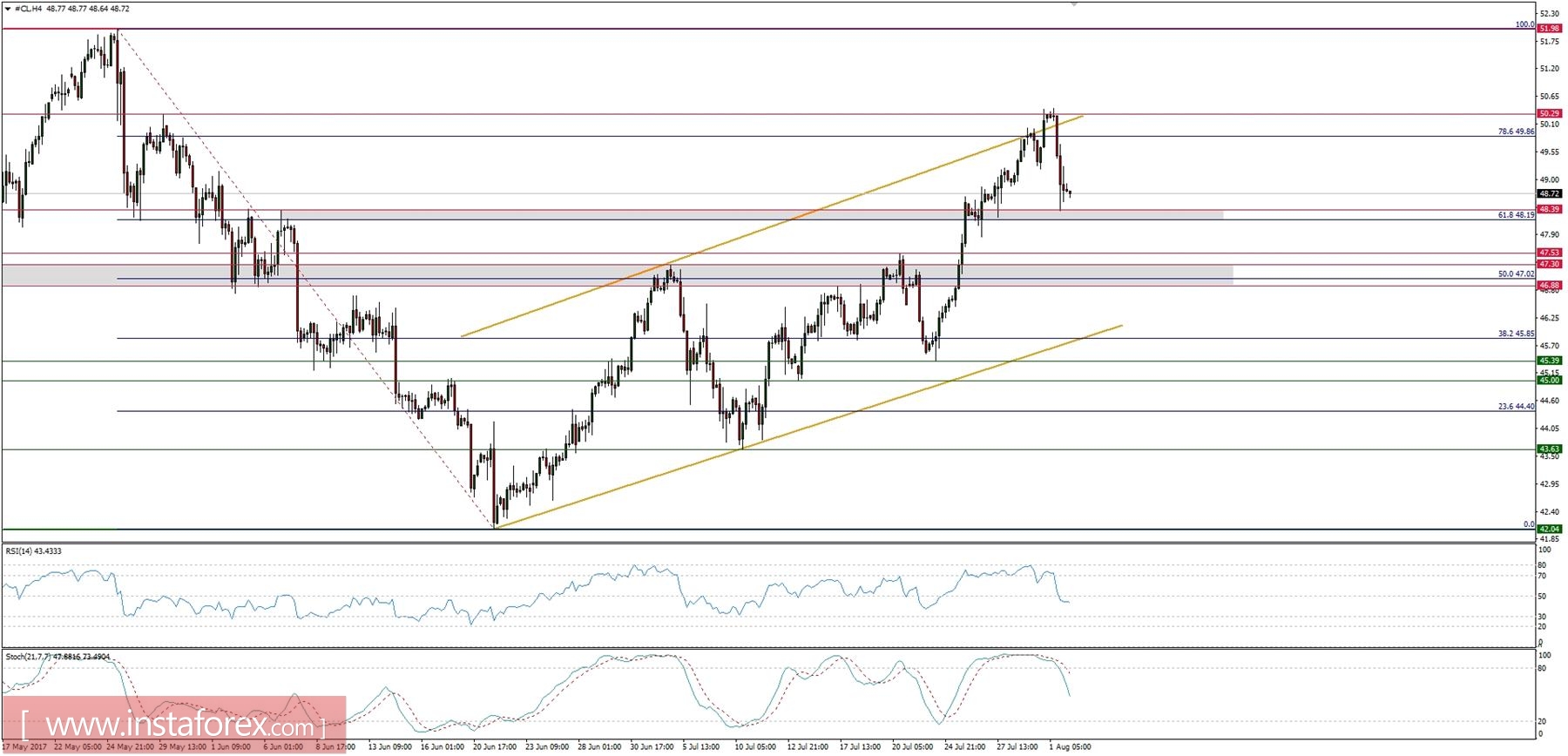
Task: Click the '10 Jul 05:00' time label
Action: (x=755, y=746)
